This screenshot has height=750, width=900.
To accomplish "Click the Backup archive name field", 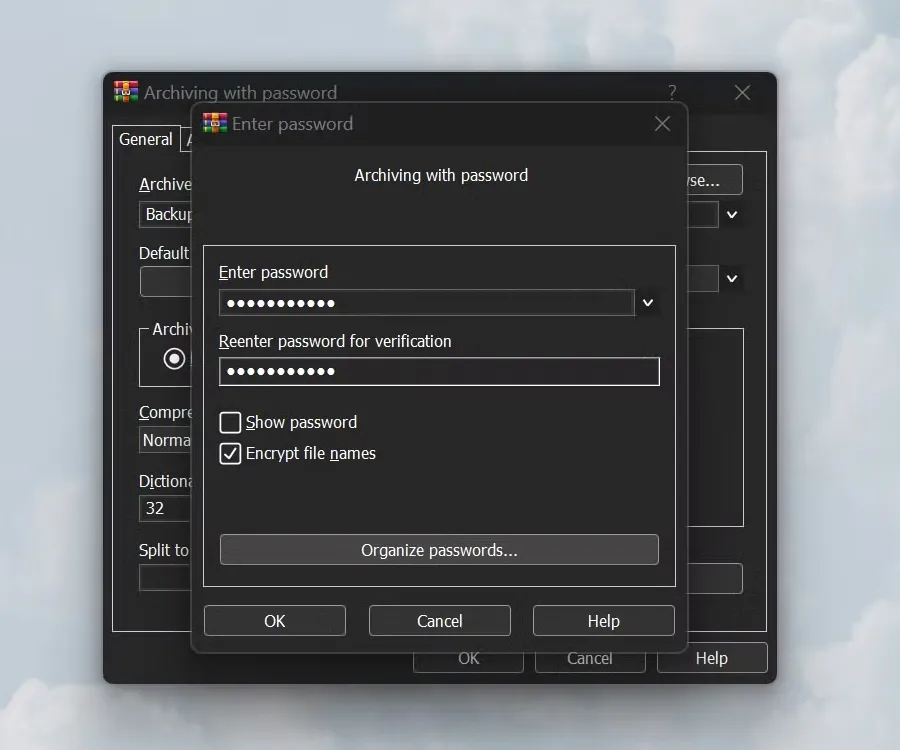I will (x=165, y=215).
